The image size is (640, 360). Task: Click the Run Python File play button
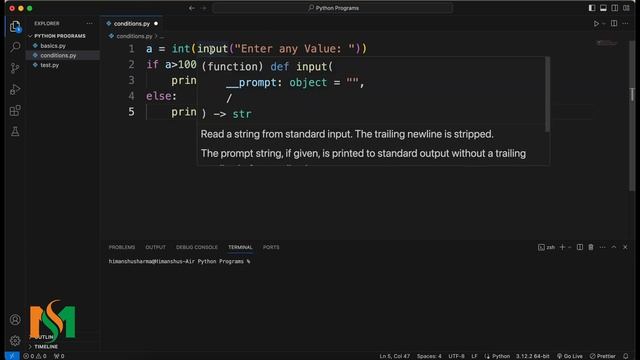pos(596,24)
